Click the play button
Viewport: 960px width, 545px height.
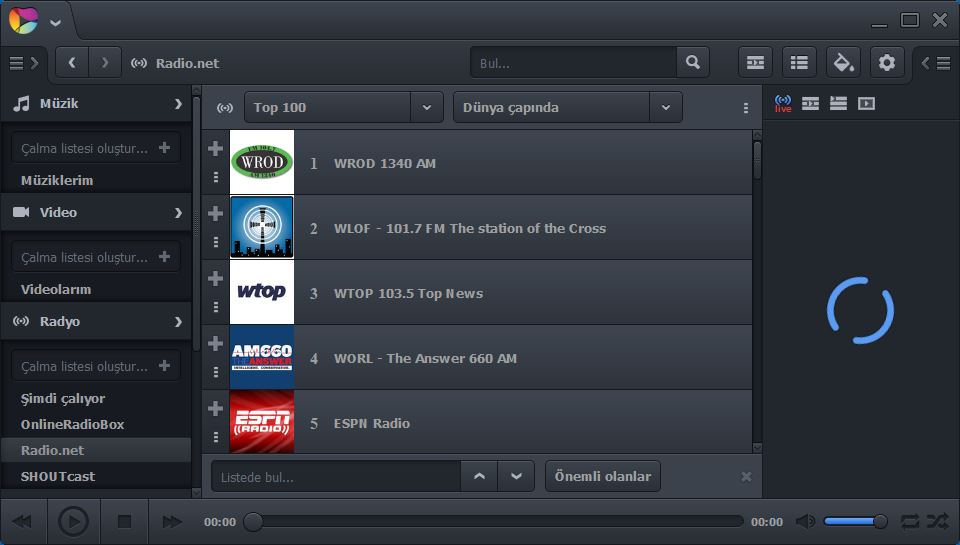click(x=73, y=522)
